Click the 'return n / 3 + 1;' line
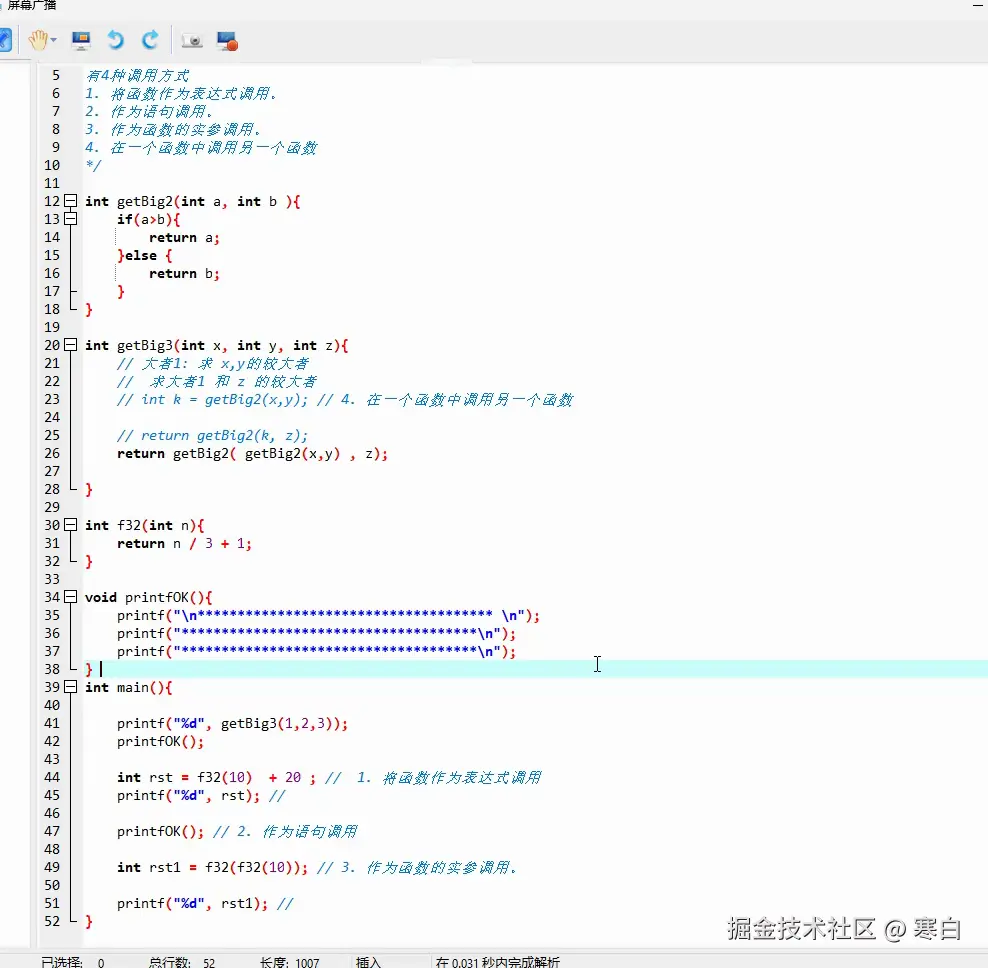 184,543
